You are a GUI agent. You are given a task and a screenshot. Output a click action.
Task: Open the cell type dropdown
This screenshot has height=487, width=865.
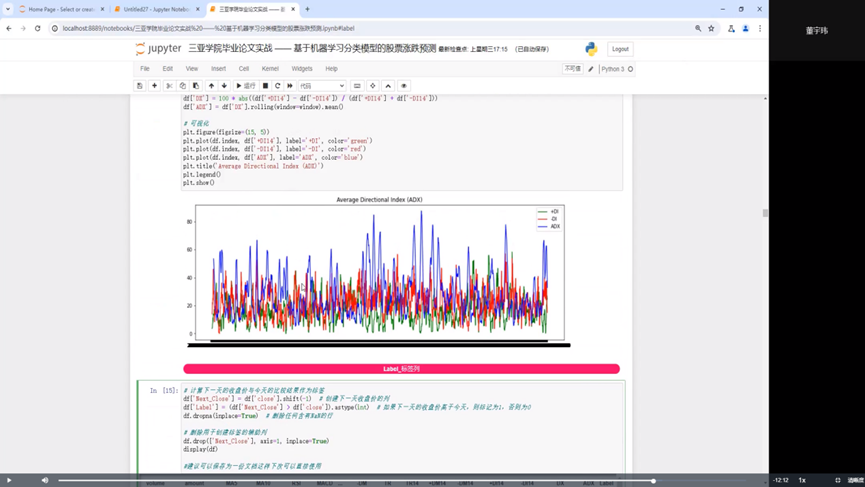tap(322, 86)
